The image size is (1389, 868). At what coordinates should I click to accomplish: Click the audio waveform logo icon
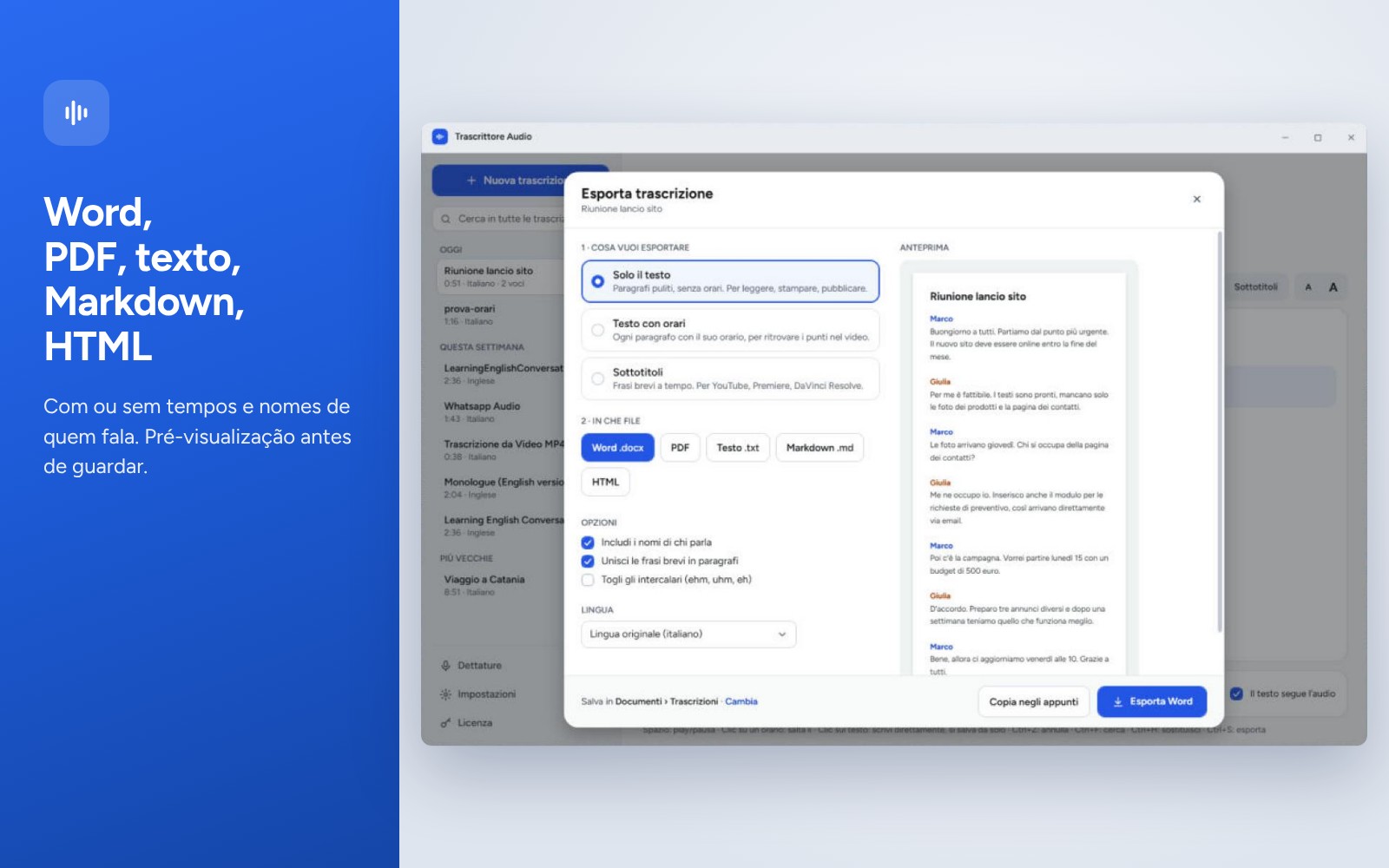[76, 113]
